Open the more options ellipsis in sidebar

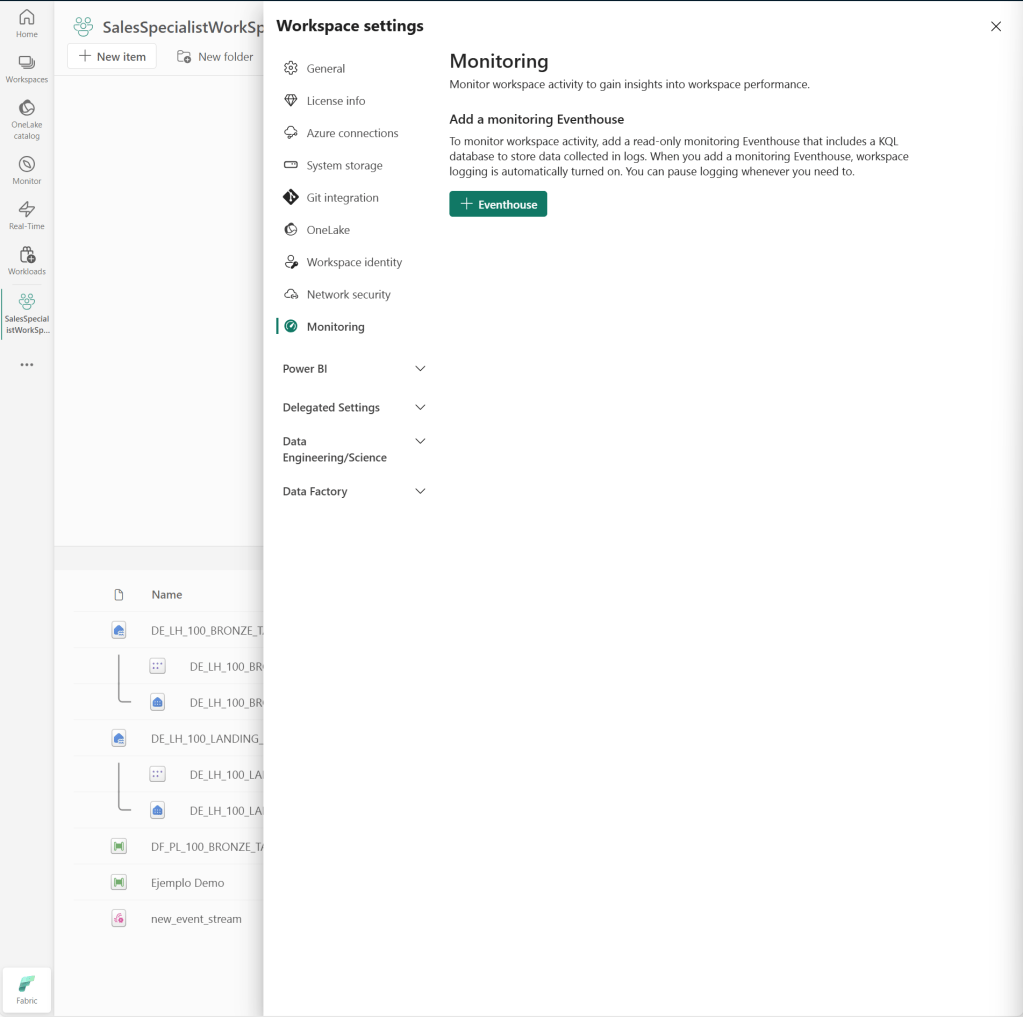[27, 365]
